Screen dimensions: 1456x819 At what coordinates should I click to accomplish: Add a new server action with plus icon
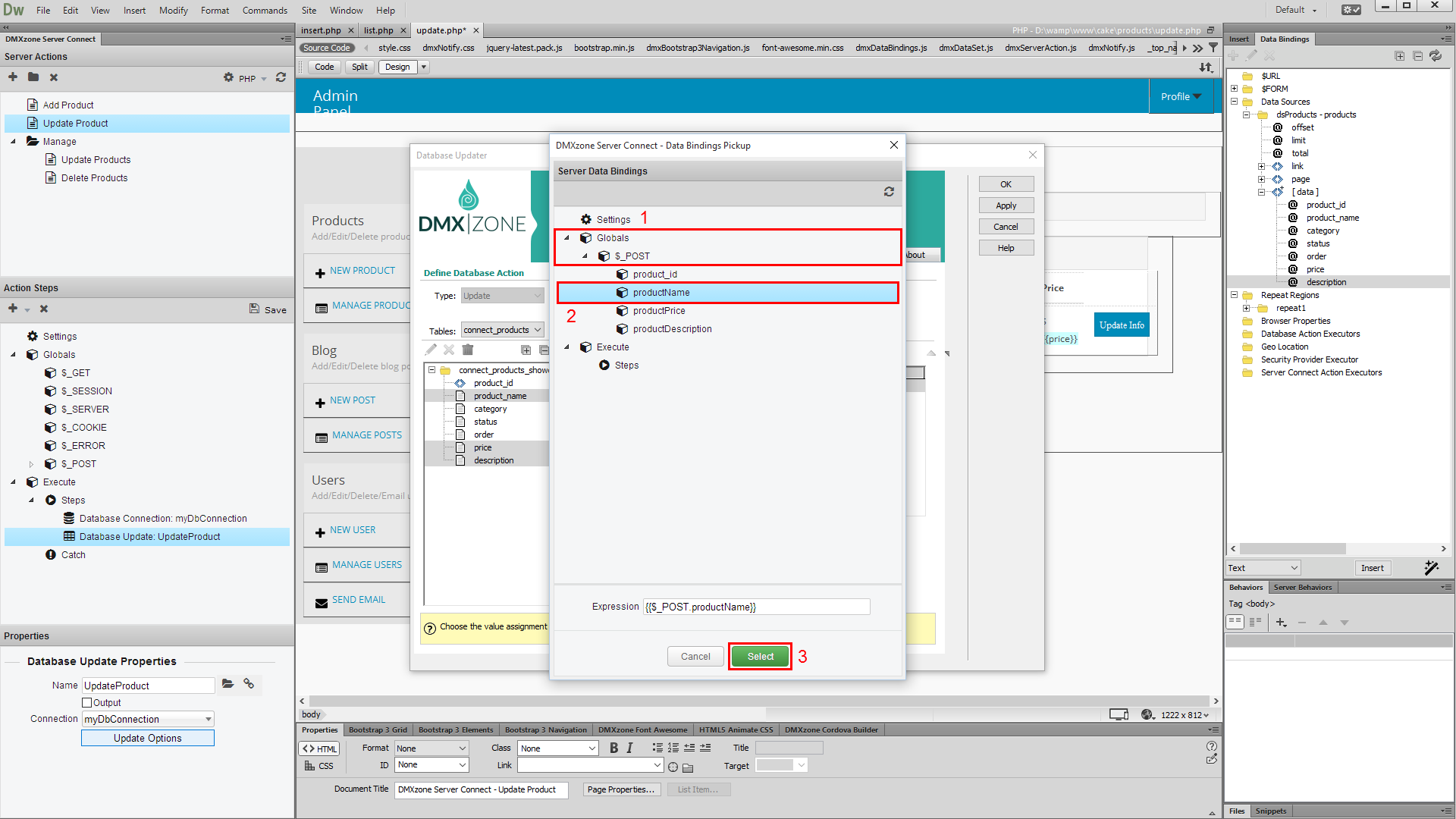(13, 77)
